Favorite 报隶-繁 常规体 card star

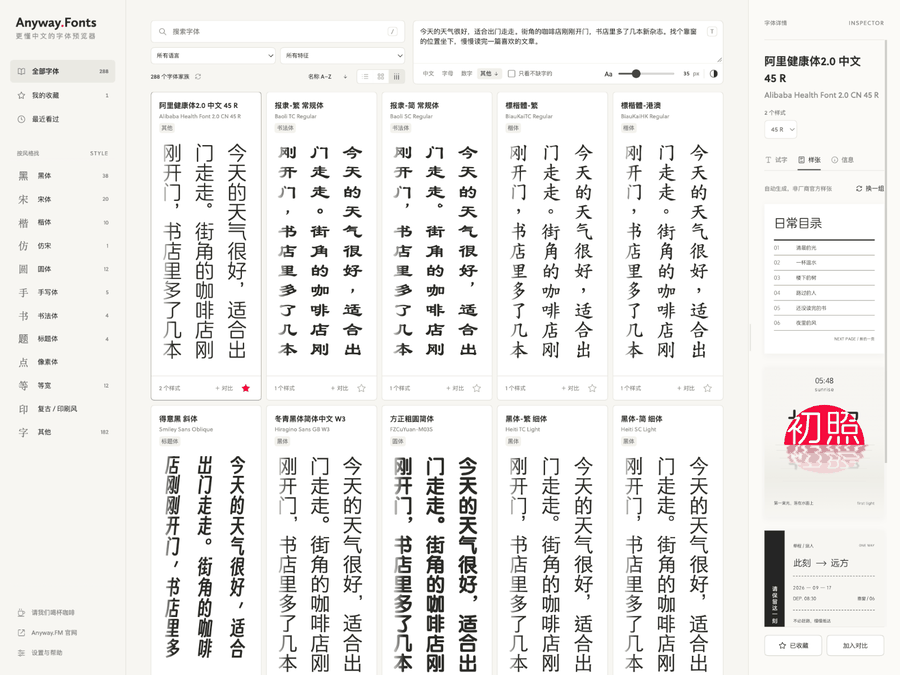(361, 388)
